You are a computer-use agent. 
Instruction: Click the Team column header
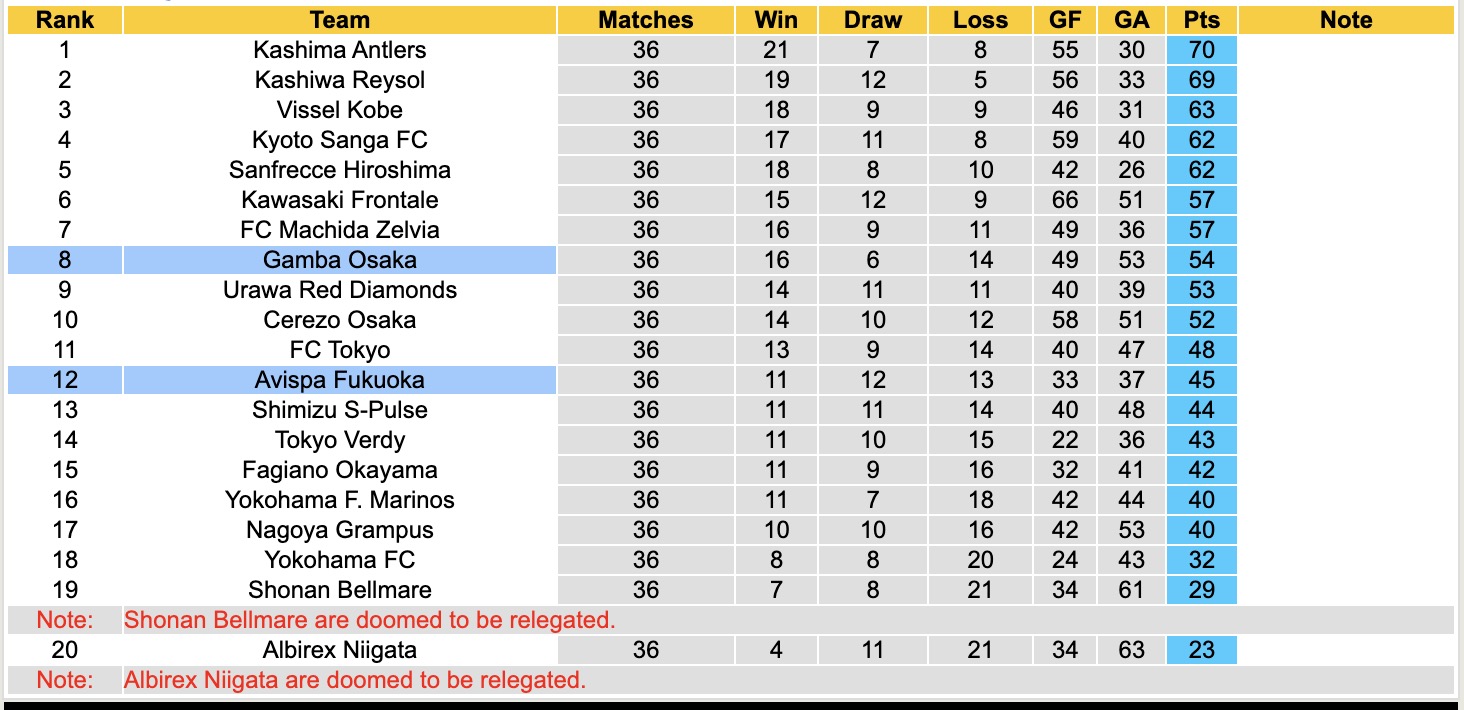pos(340,20)
